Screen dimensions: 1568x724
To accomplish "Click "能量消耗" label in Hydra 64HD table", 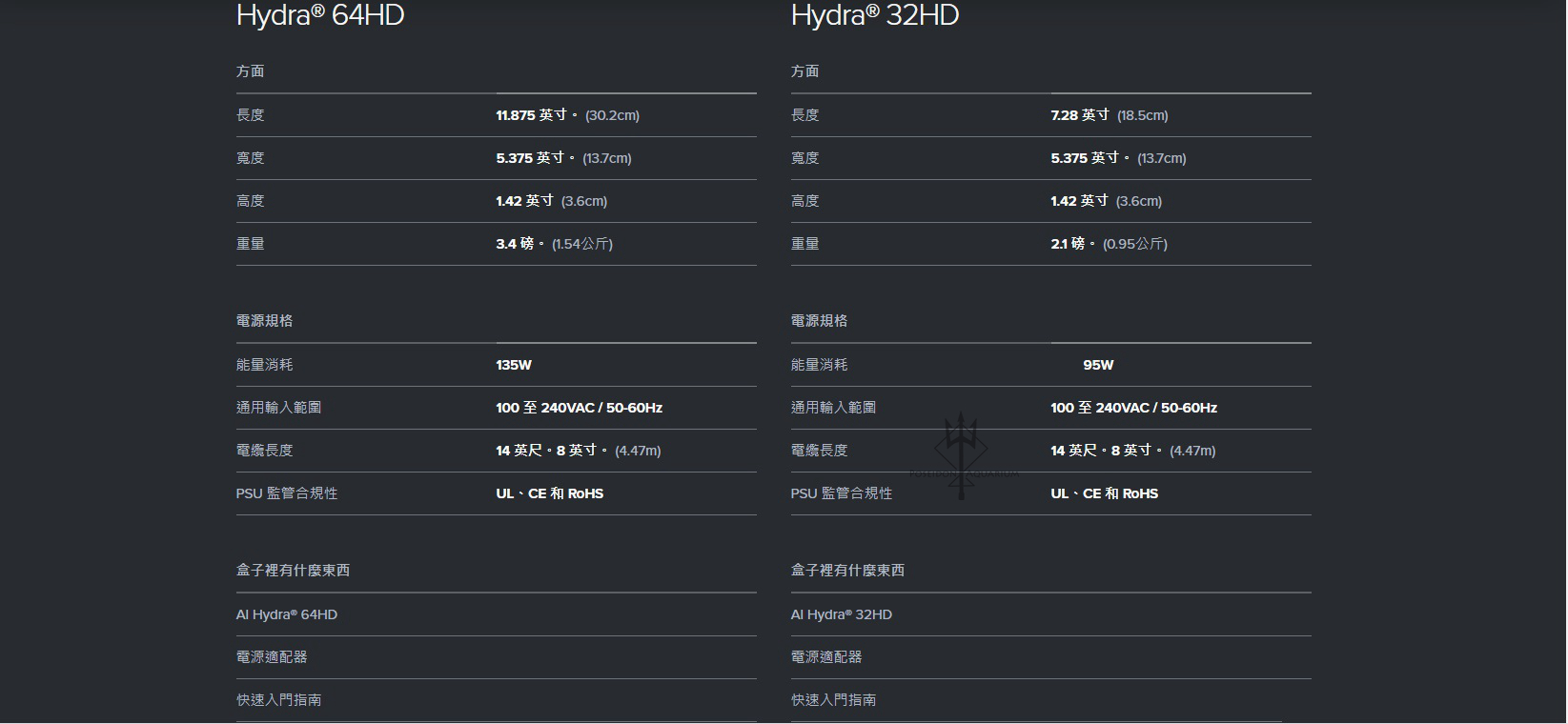I will (265, 365).
